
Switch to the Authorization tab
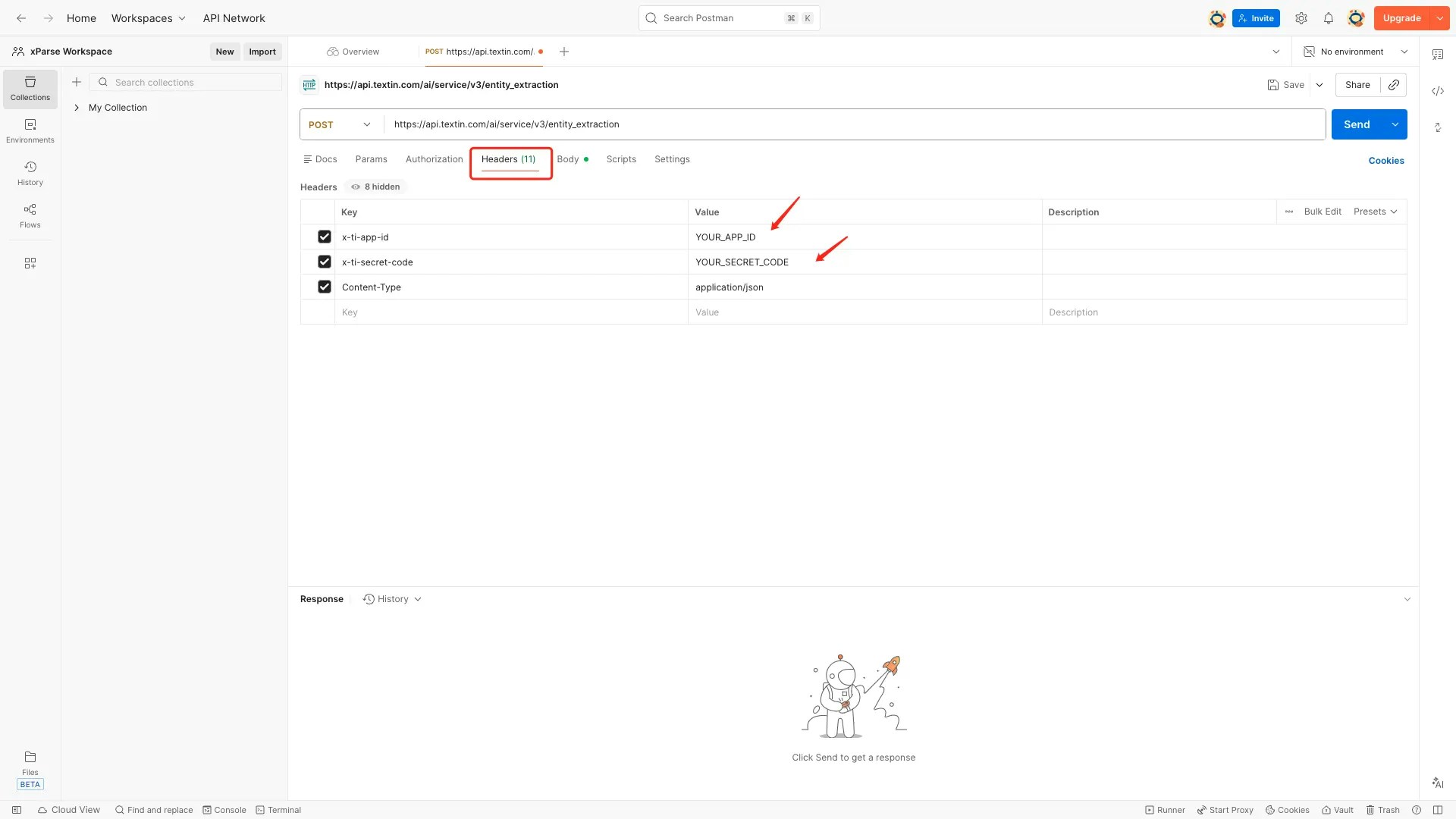pyautogui.click(x=434, y=159)
